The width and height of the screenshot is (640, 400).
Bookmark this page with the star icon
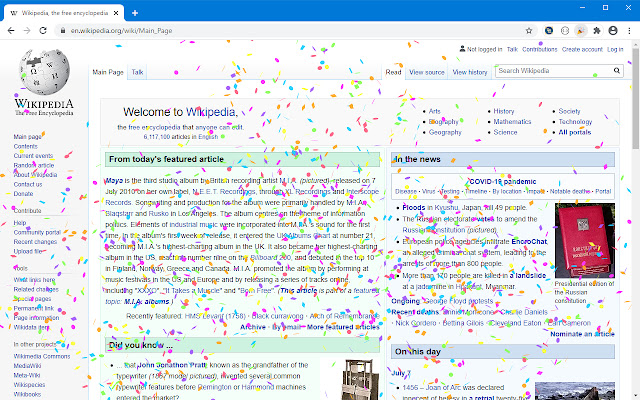529,31
